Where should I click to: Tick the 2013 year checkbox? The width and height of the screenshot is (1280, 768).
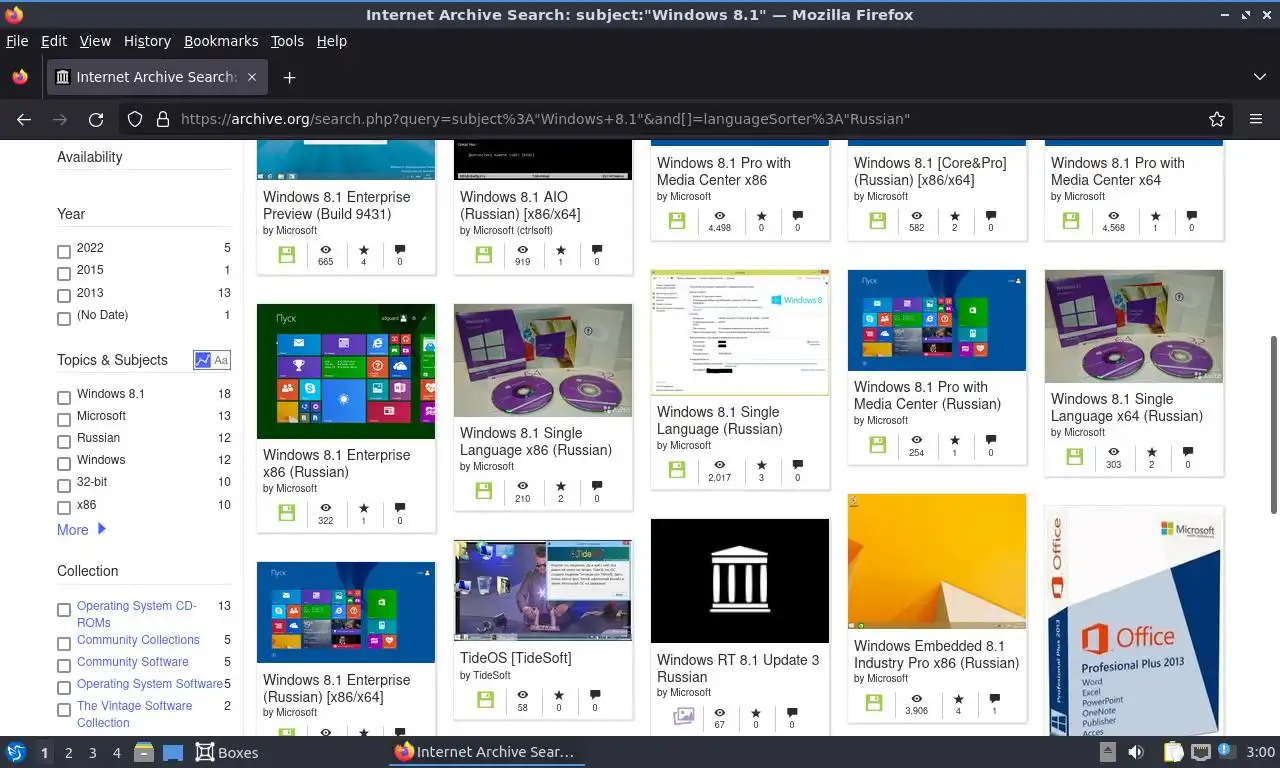tap(64, 296)
